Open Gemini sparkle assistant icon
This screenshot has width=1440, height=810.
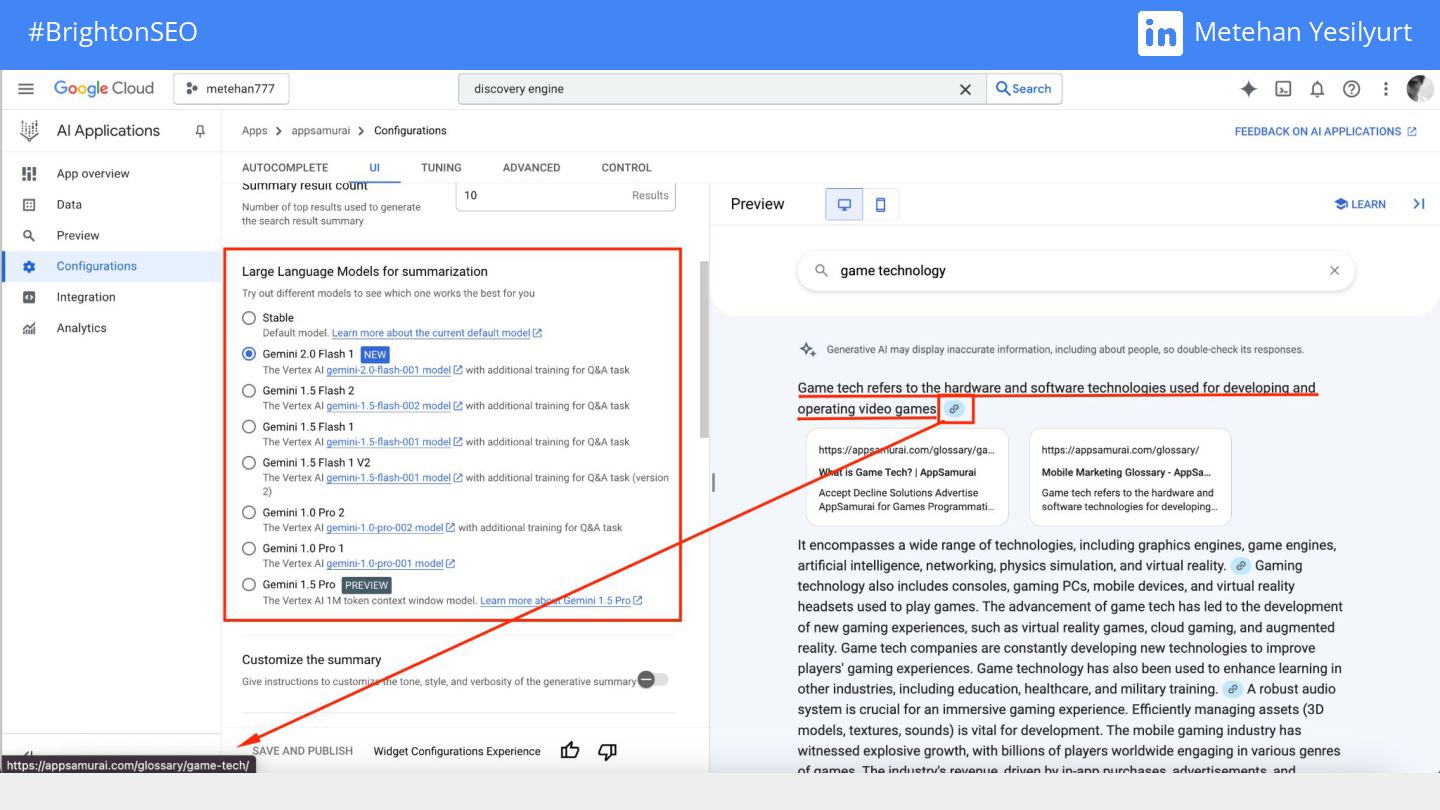pos(1249,89)
